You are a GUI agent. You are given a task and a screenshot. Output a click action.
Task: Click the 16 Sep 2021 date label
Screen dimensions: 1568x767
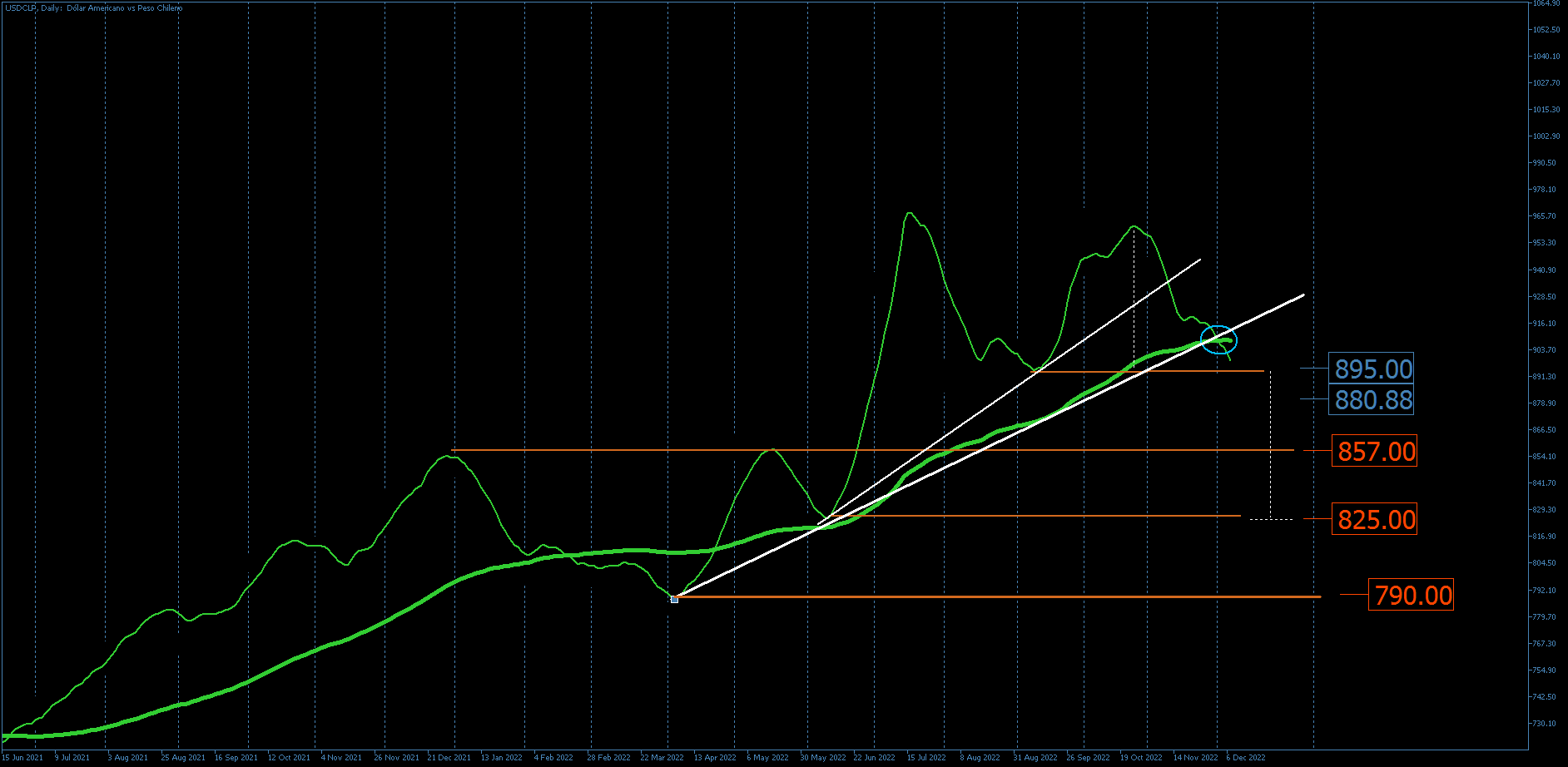click(x=236, y=758)
